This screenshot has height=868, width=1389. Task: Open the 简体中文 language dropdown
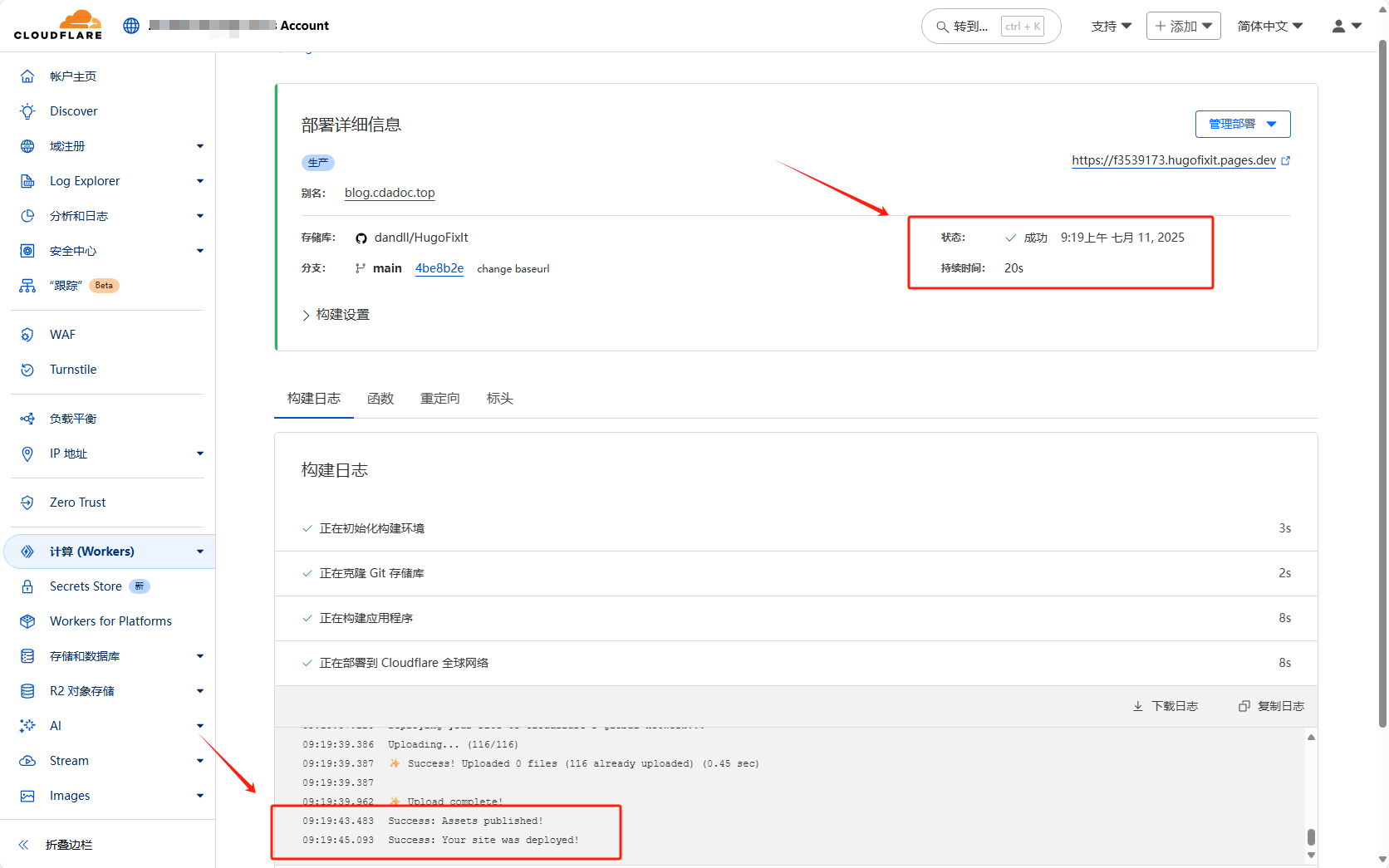tap(1269, 26)
